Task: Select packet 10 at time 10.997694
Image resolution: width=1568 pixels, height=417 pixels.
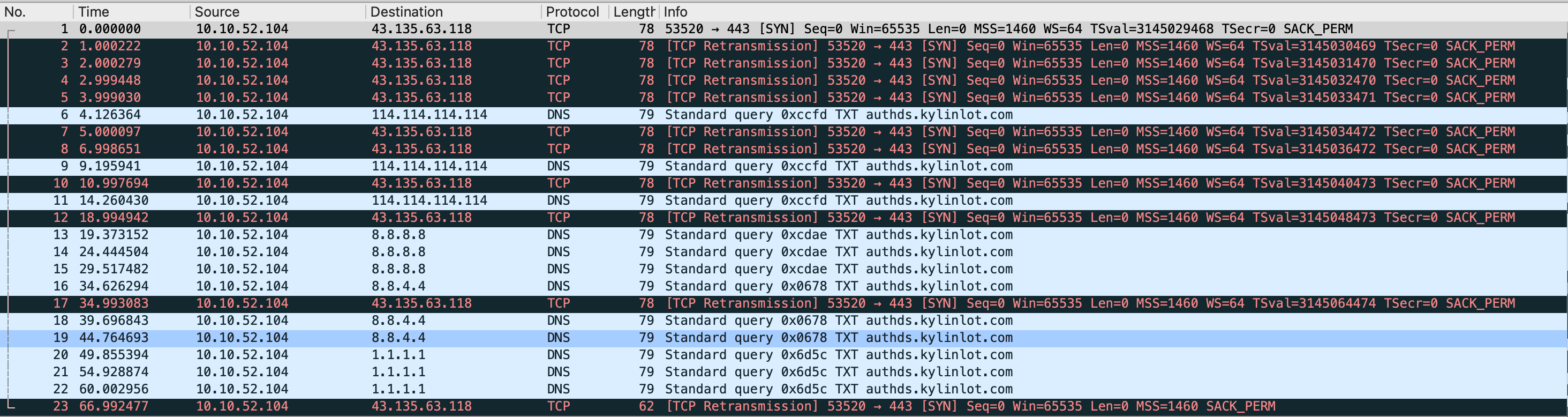Action: pos(784,183)
